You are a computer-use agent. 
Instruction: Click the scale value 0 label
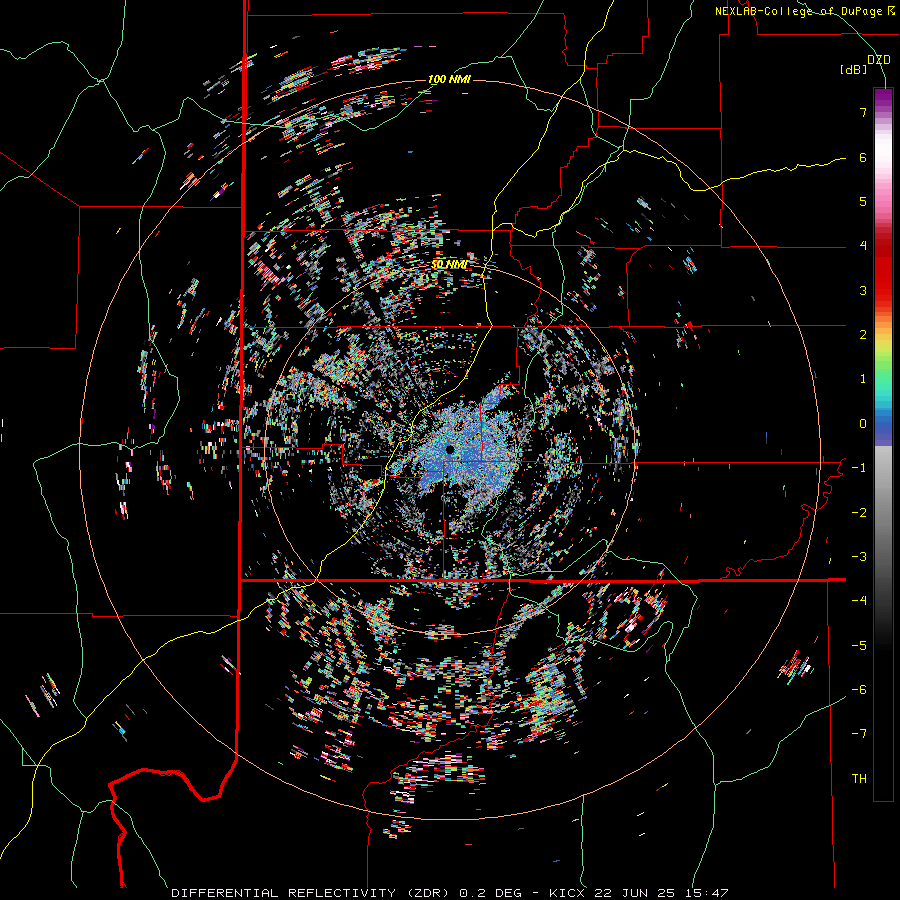(863, 424)
